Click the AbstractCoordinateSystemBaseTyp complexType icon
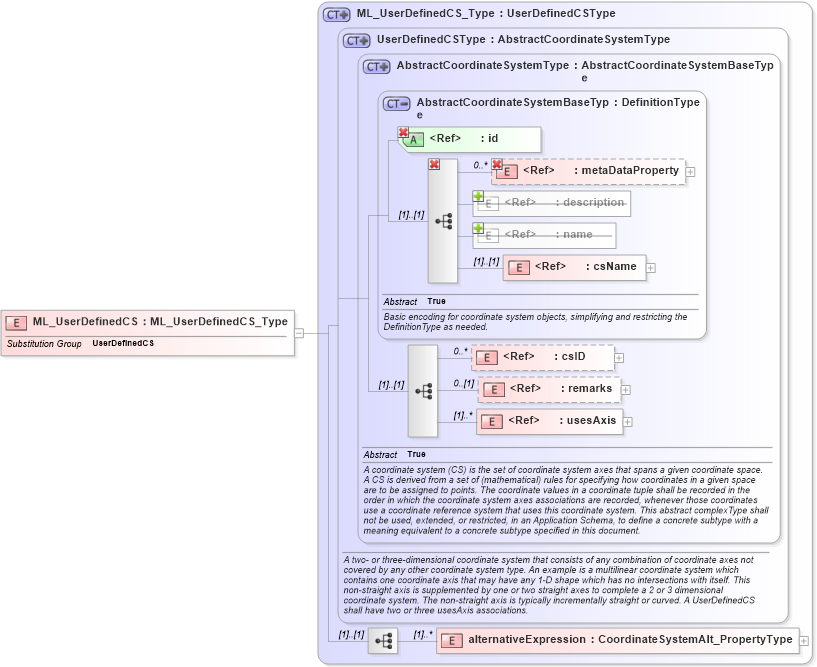This screenshot has height=667, width=817. pyautogui.click(x=395, y=102)
